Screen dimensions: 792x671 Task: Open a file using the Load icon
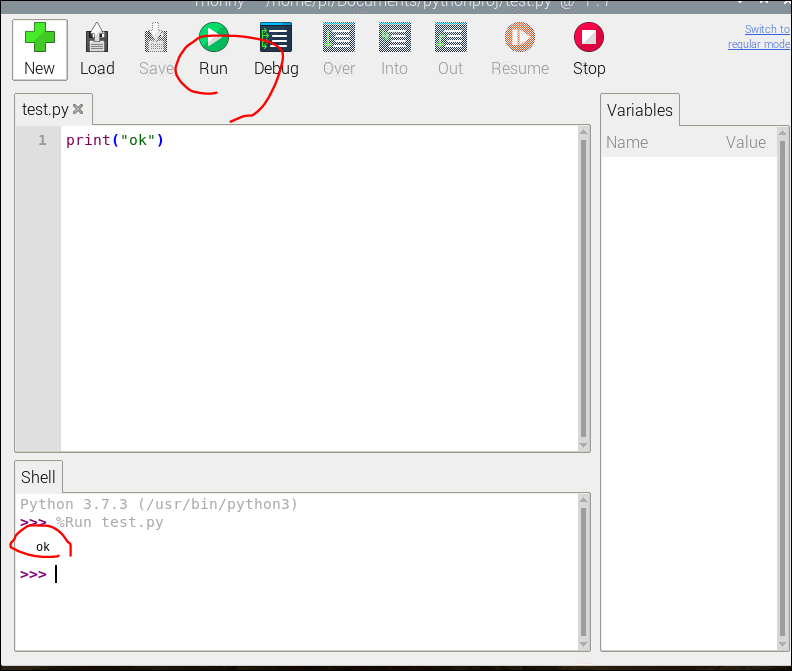[97, 38]
